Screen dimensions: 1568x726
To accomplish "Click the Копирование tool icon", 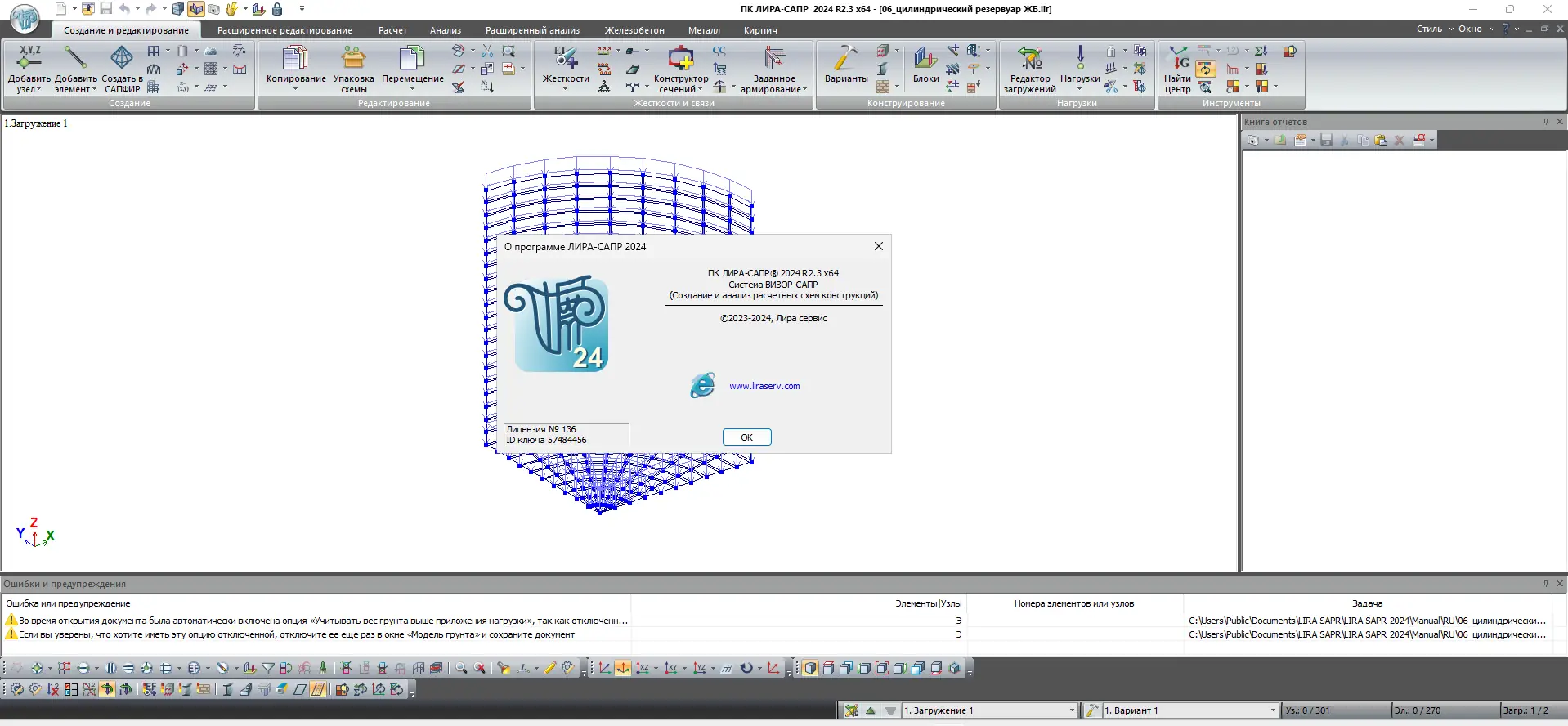I will point(295,59).
